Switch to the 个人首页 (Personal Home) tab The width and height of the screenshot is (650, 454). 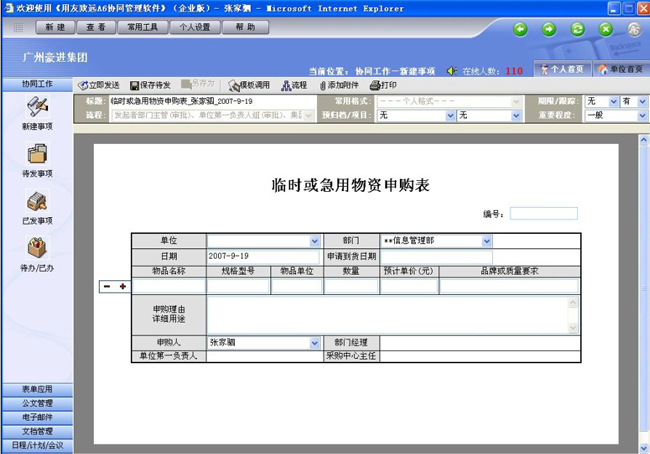[x=563, y=70]
